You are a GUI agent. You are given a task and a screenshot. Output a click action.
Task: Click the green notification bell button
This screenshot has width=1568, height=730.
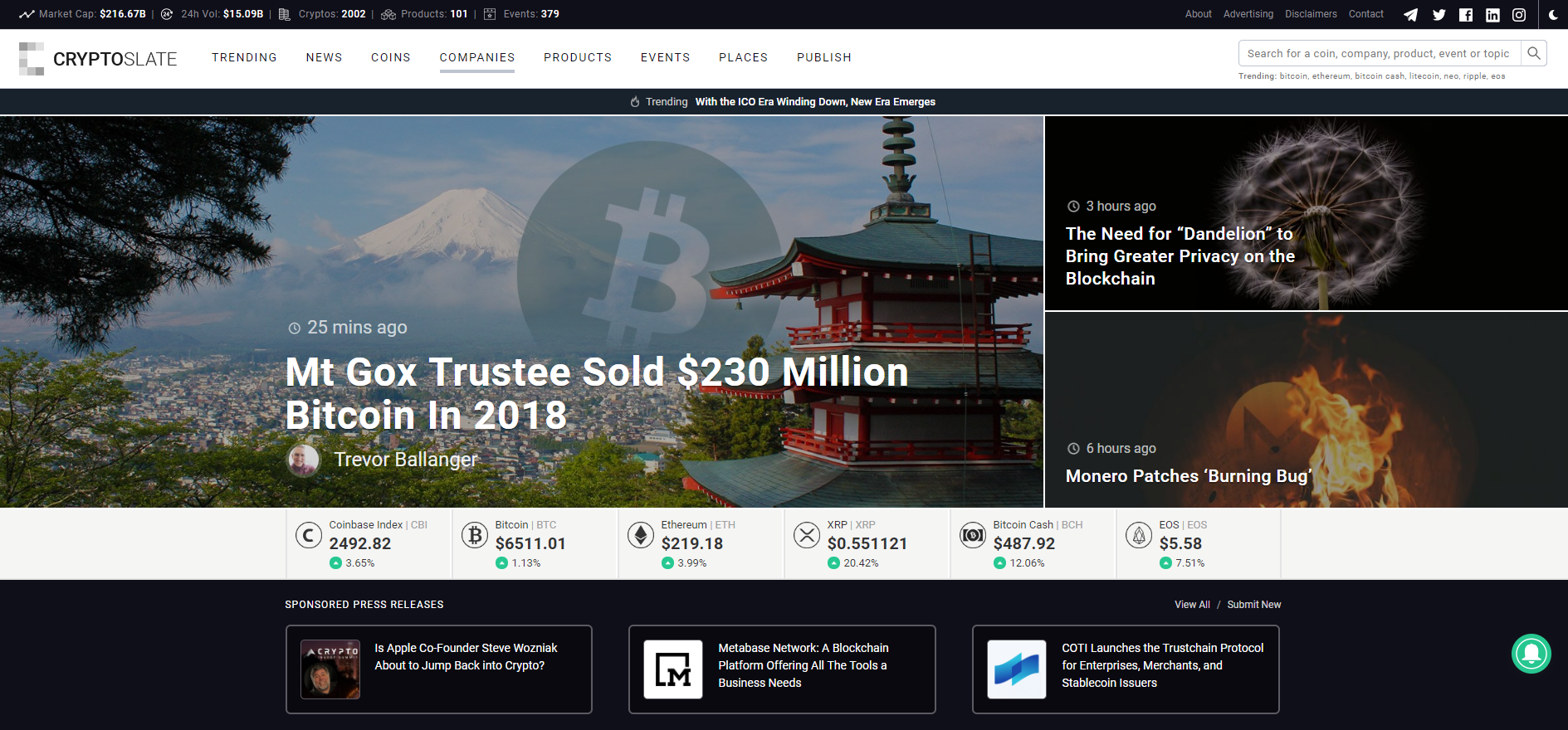pyautogui.click(x=1531, y=654)
